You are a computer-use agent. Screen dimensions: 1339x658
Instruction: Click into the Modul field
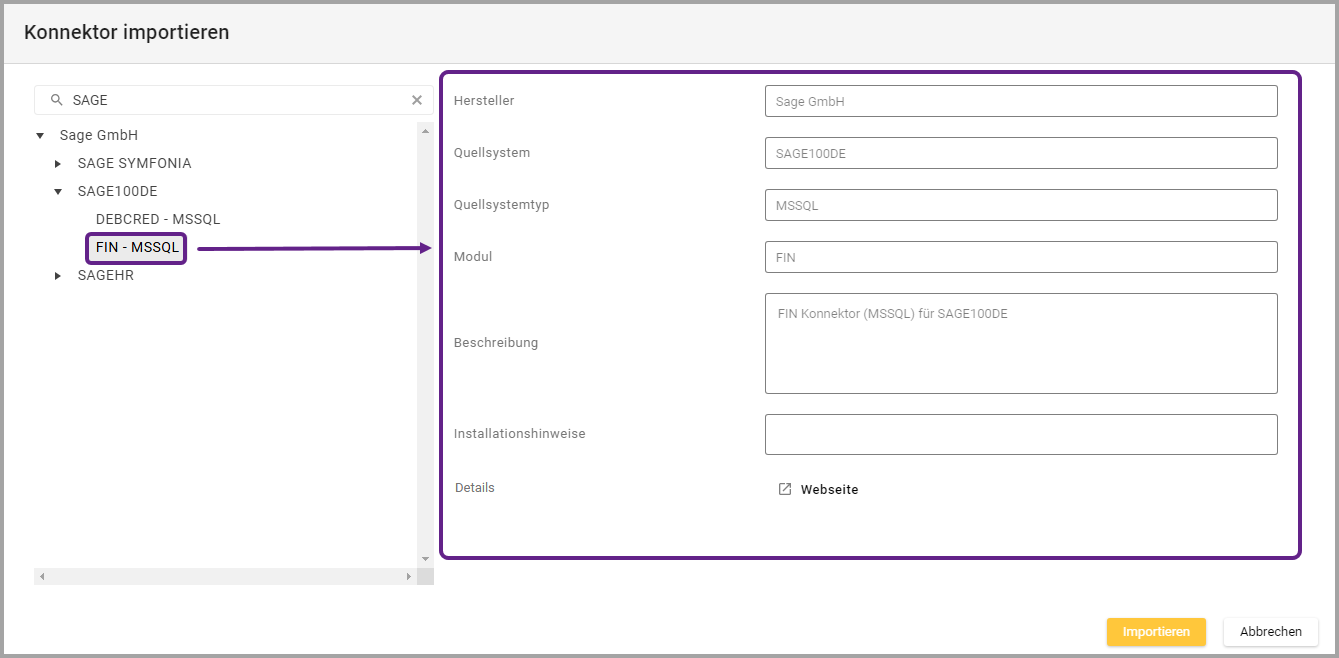(1021, 257)
